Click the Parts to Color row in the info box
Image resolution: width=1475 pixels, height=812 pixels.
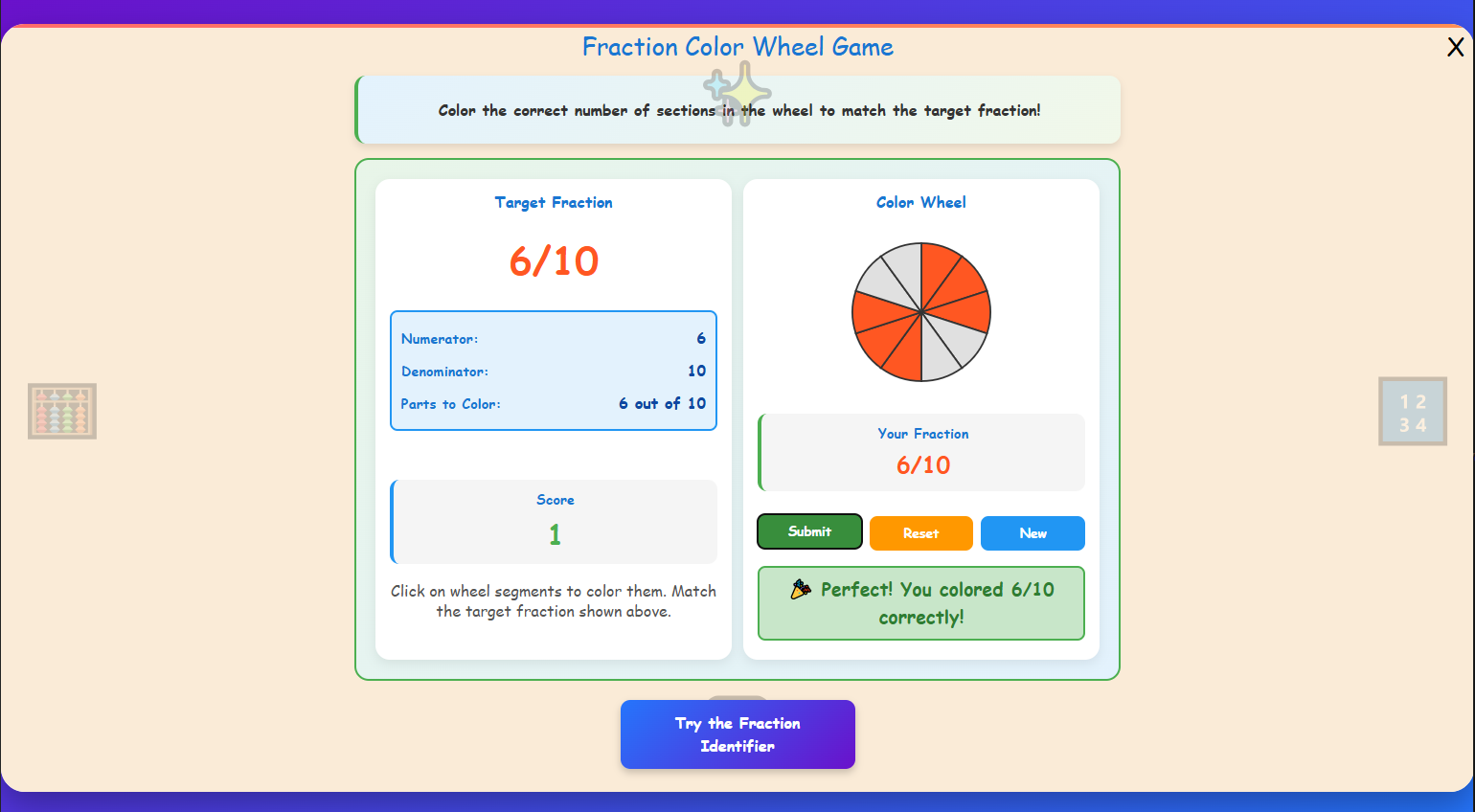pyautogui.click(x=554, y=404)
